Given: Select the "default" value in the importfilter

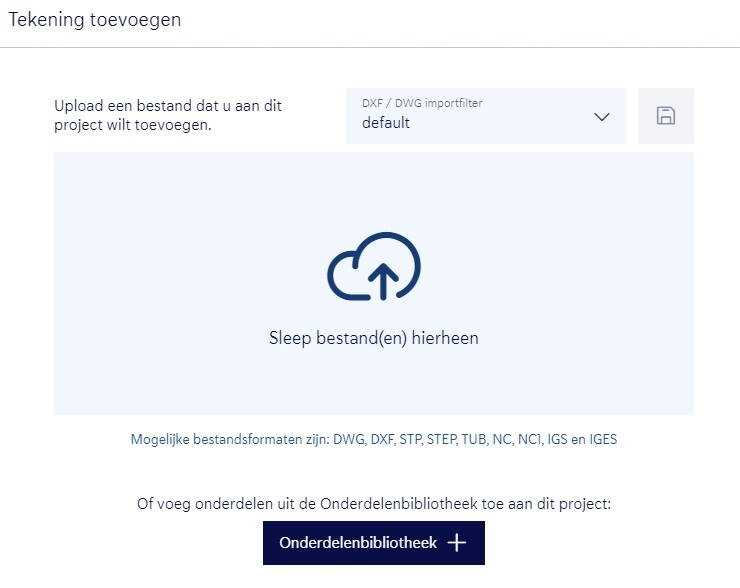Looking at the screenshot, I should coord(386,124).
